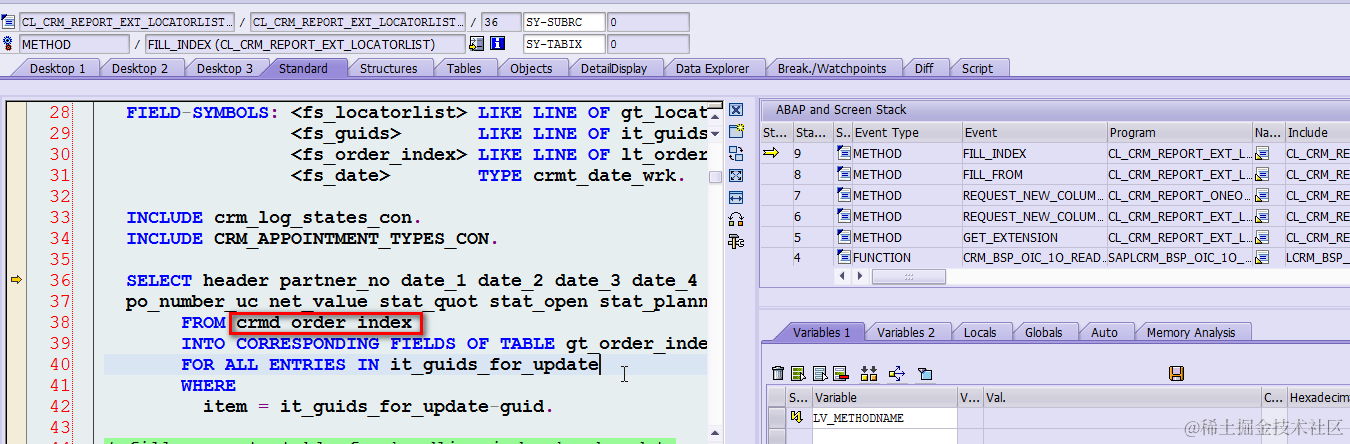Click the CRM_BSP_OIC_1O_READ event cell
Image resolution: width=1350 pixels, height=444 pixels.
(1033, 257)
